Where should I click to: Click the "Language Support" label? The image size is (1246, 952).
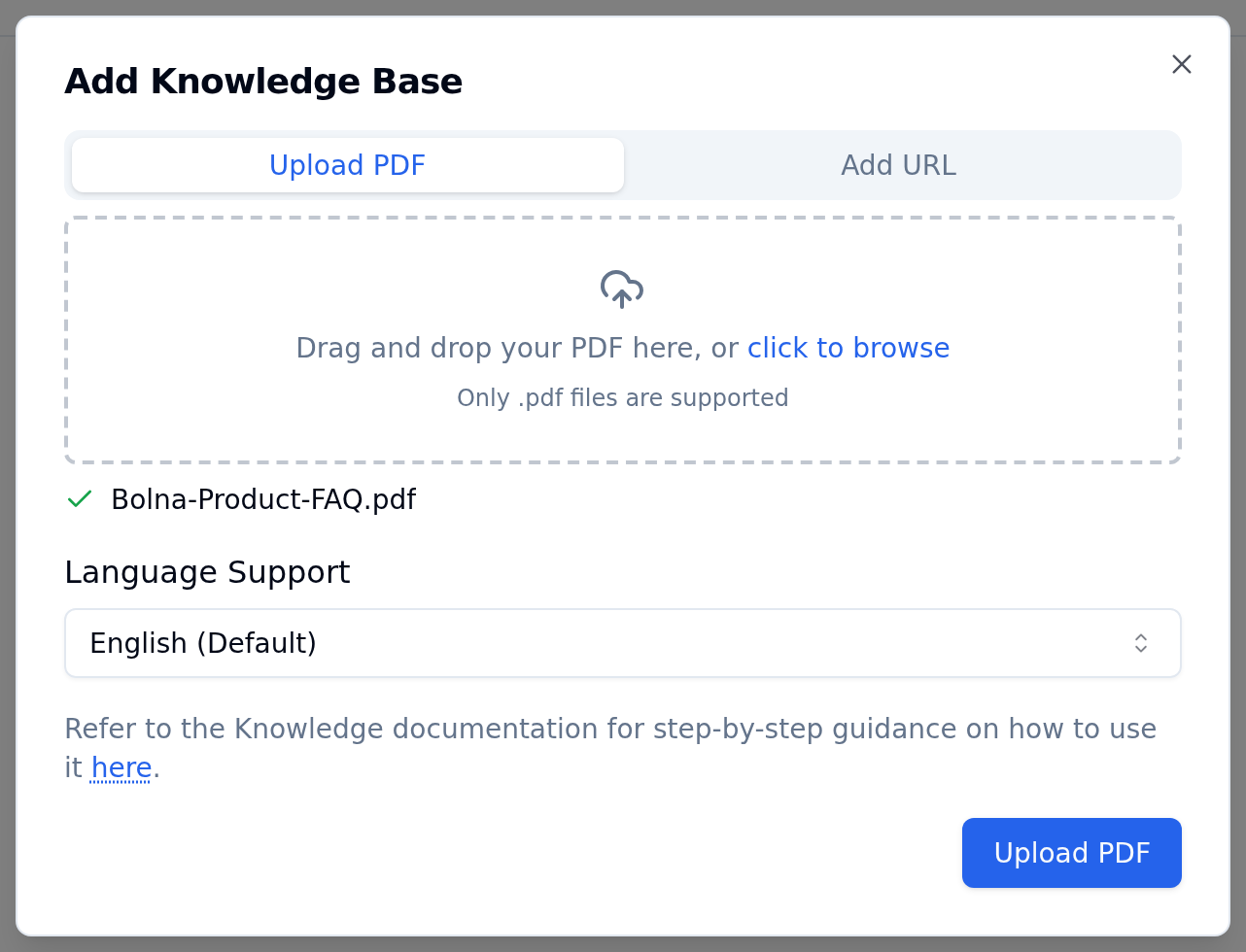pyautogui.click(x=207, y=572)
